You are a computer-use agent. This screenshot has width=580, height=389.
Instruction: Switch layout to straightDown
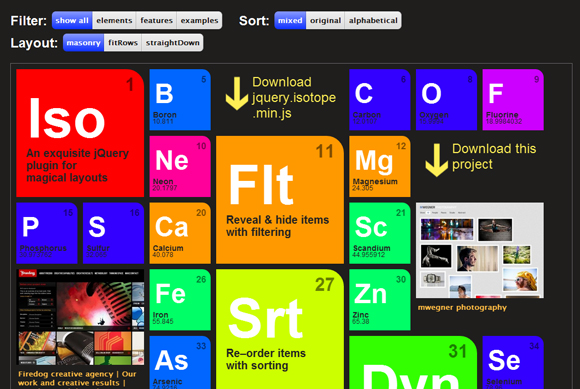[172, 43]
